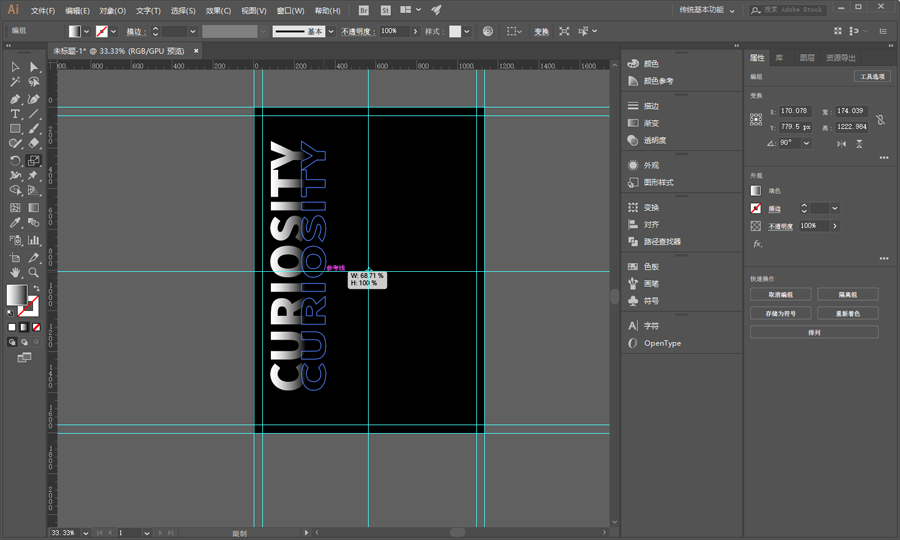Open the 符号 (Symbols) panel
The image size is (900, 540).
tap(651, 300)
